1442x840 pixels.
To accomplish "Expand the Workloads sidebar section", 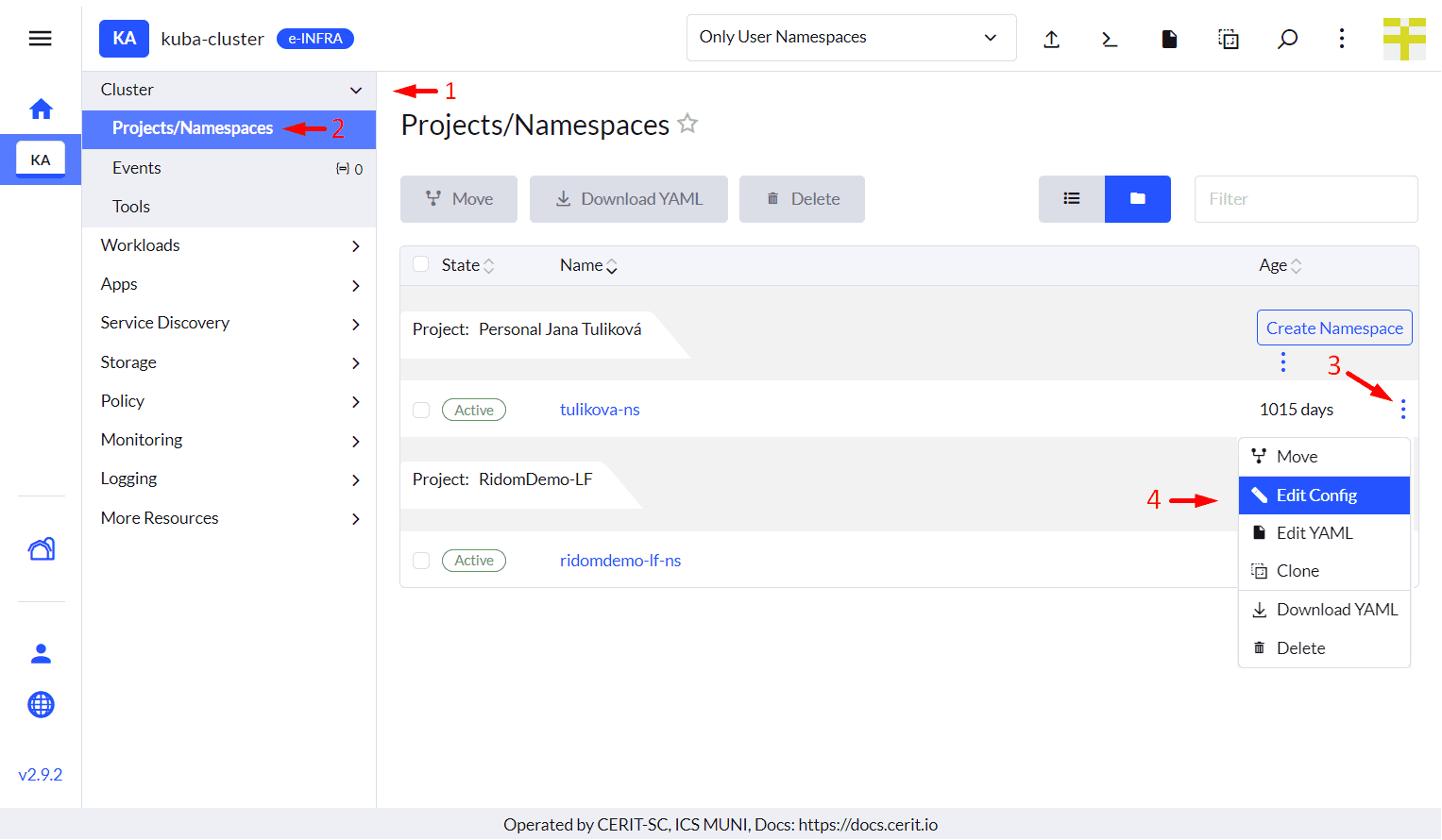I will click(x=229, y=245).
